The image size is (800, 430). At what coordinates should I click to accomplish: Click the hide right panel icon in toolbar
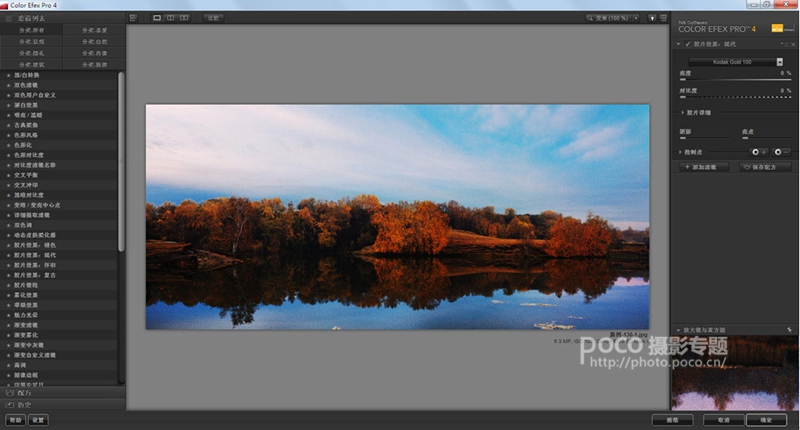(x=663, y=18)
